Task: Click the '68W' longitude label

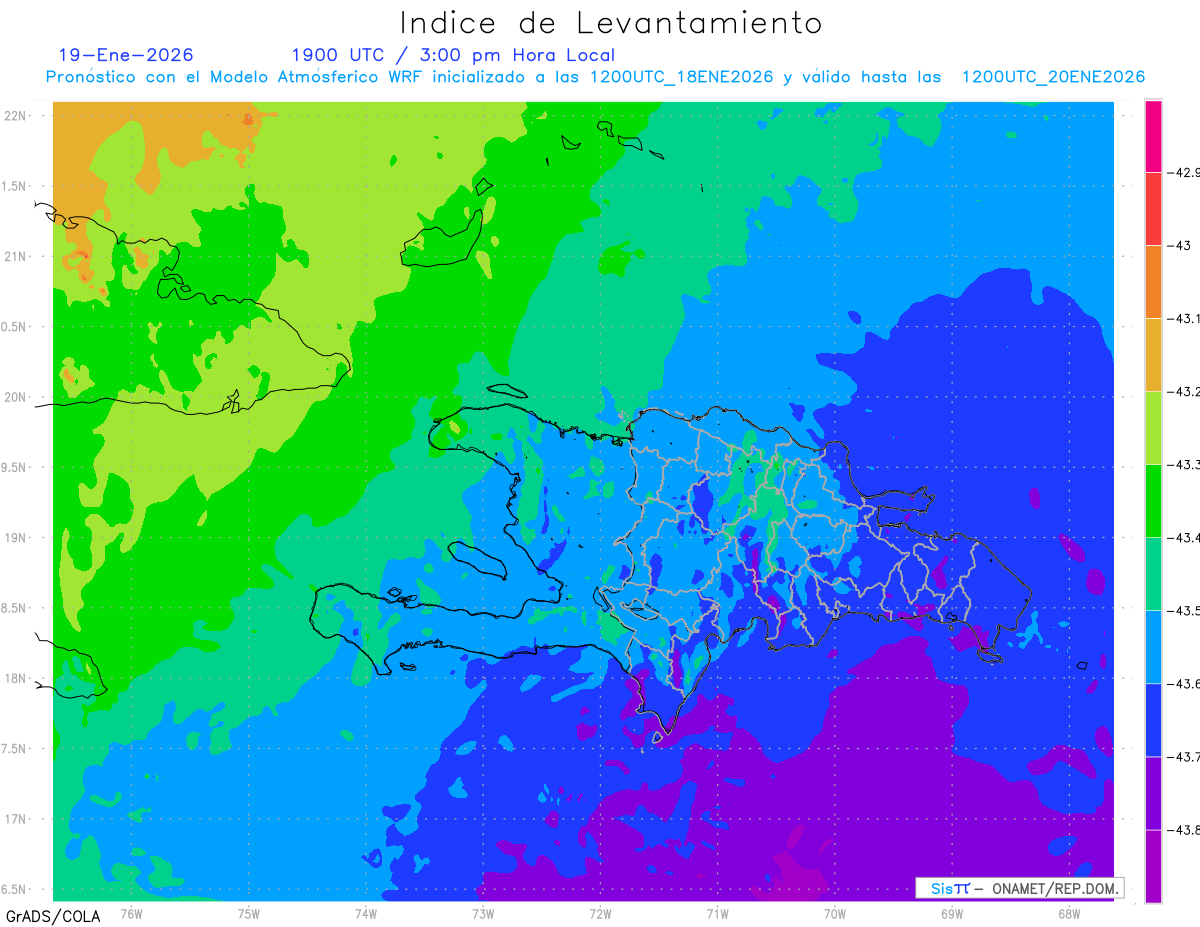Action: 1068,913
